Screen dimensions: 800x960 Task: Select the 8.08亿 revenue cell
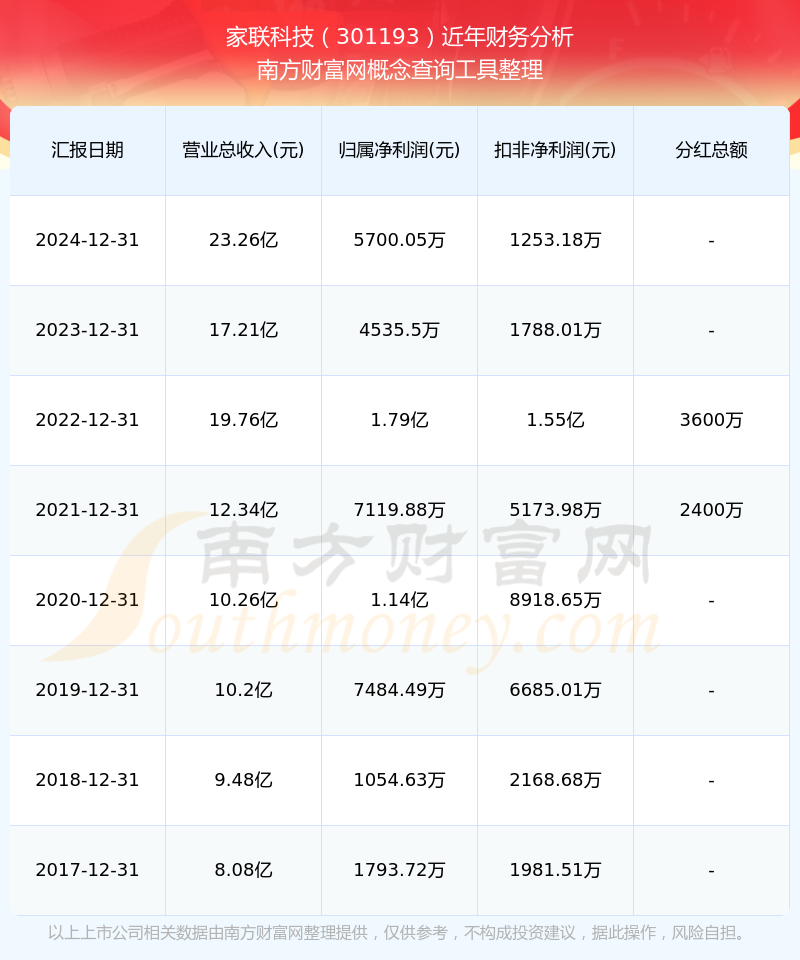coord(244,870)
